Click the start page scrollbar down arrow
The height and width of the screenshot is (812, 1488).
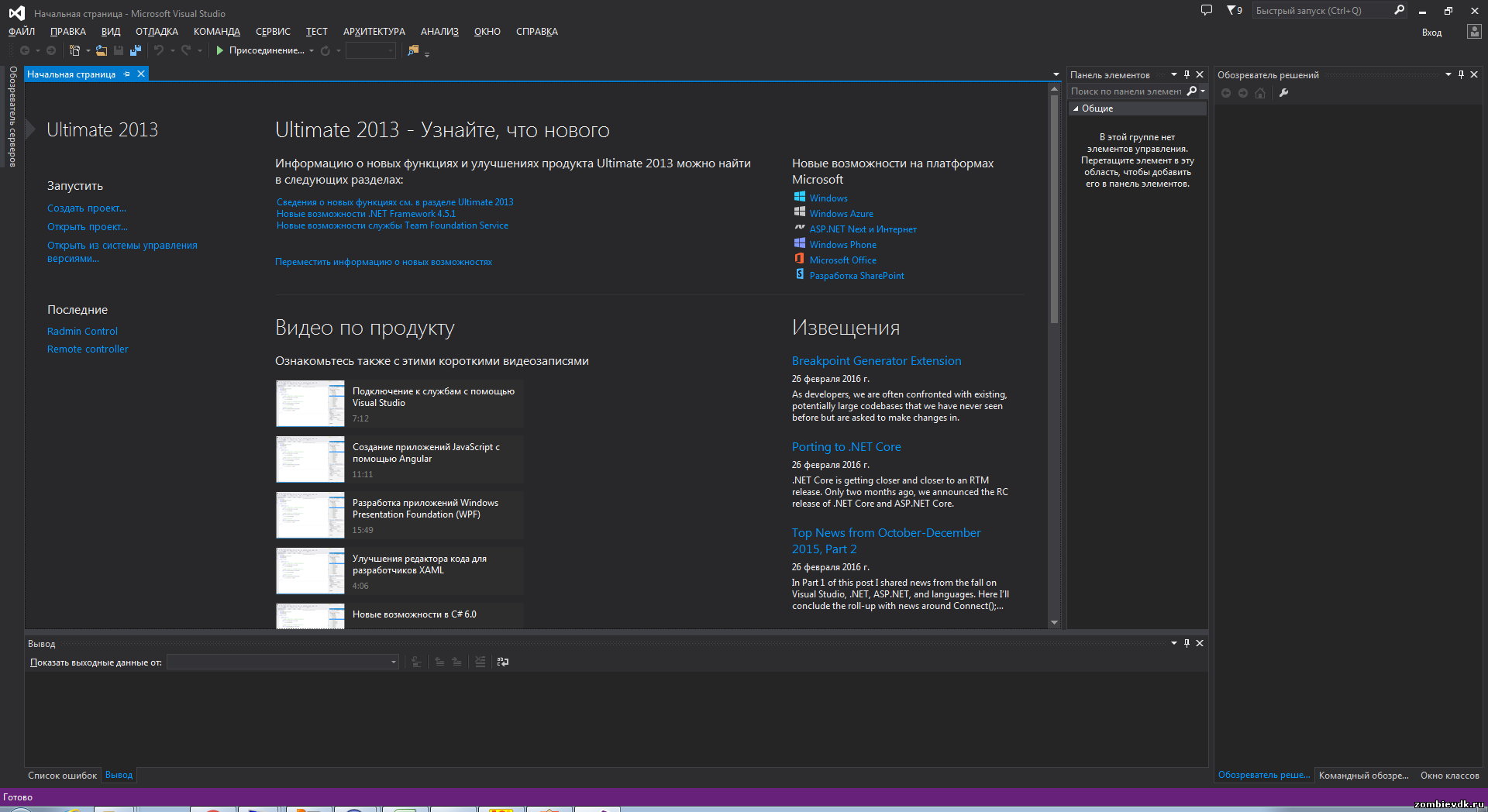[1054, 622]
